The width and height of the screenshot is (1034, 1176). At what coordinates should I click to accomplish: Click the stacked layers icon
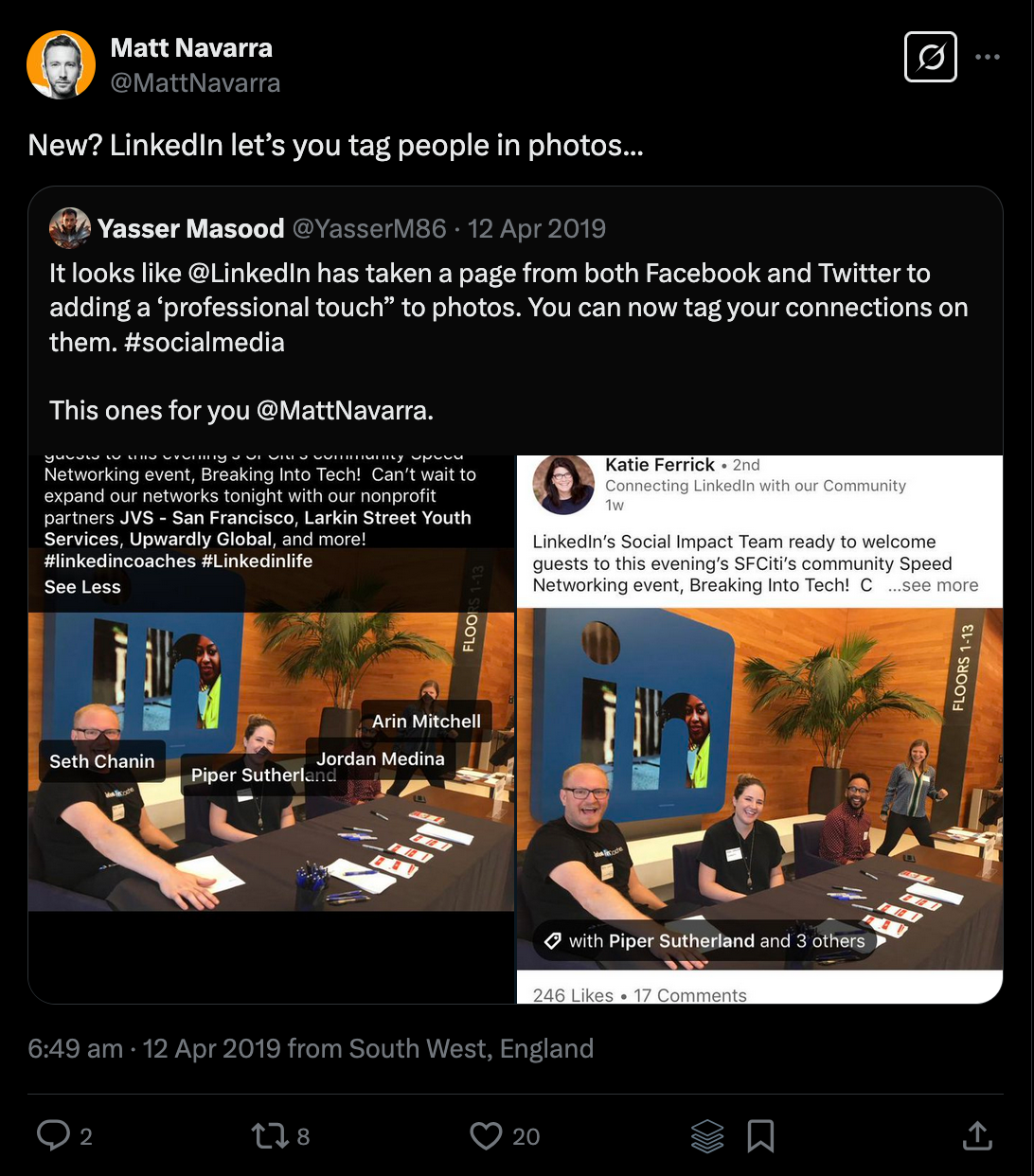[706, 1135]
